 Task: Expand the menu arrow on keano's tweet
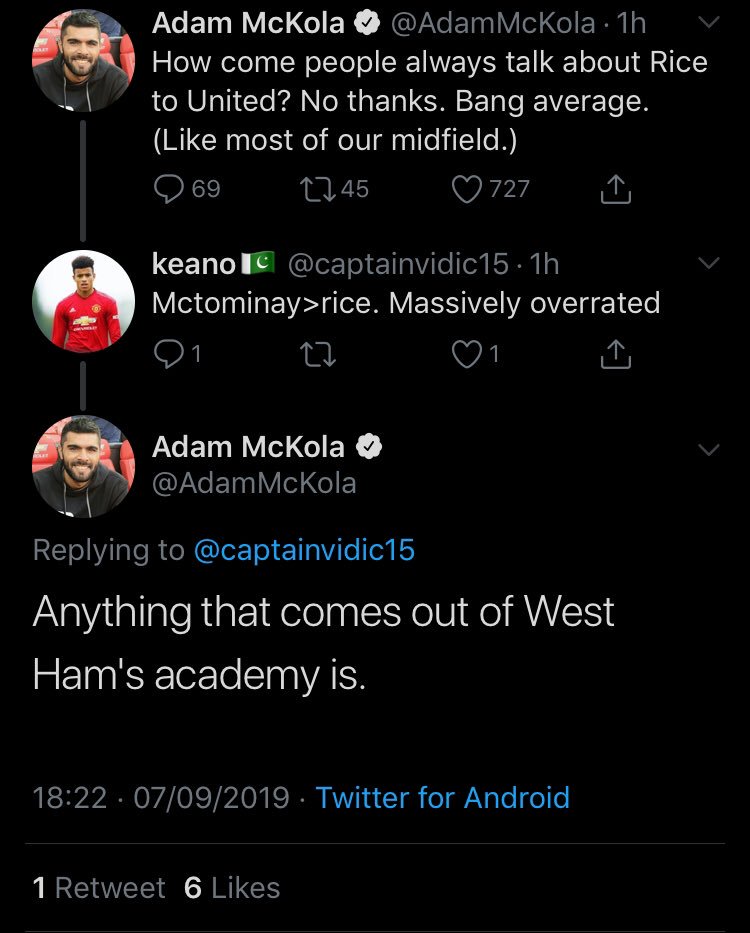click(707, 264)
